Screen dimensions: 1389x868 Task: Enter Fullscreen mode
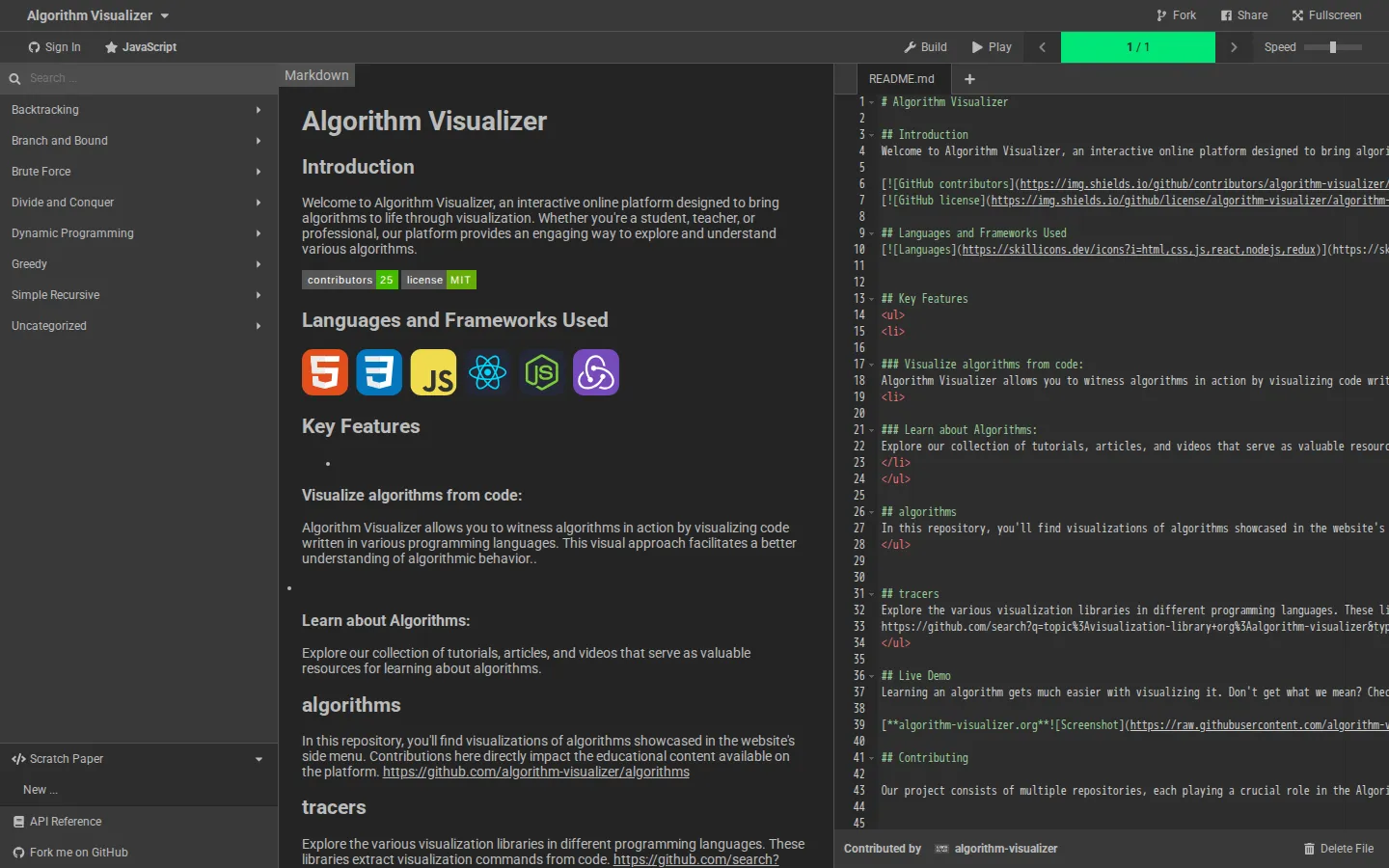click(x=1326, y=15)
